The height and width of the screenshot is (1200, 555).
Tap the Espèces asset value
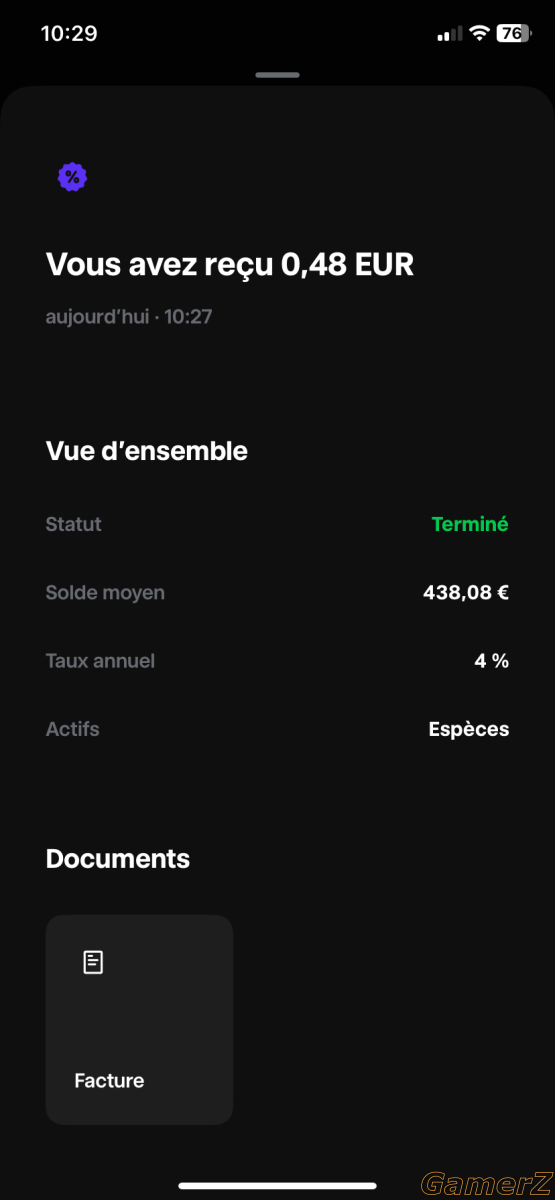click(x=469, y=729)
